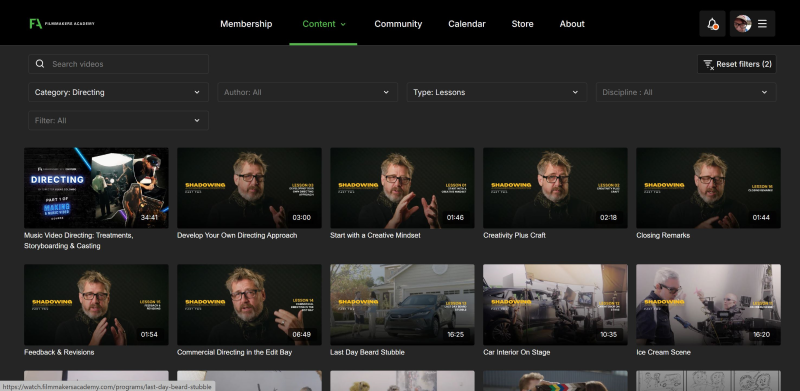The height and width of the screenshot is (391, 800).
Task: Open Car Interior On Stage thumbnail
Action: coord(555,304)
